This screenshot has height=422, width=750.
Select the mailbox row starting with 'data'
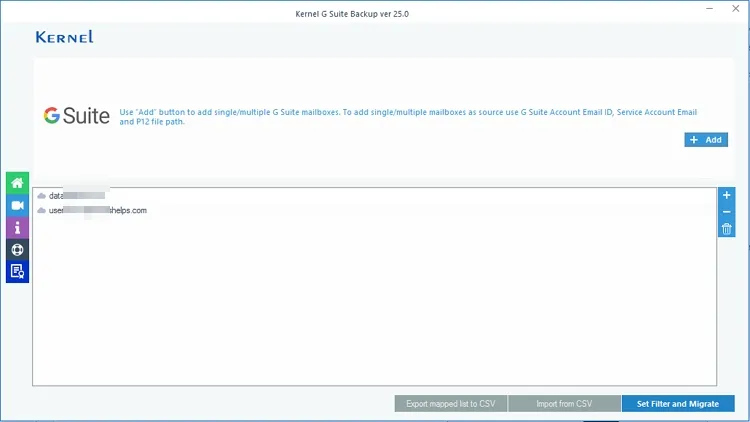click(375, 196)
